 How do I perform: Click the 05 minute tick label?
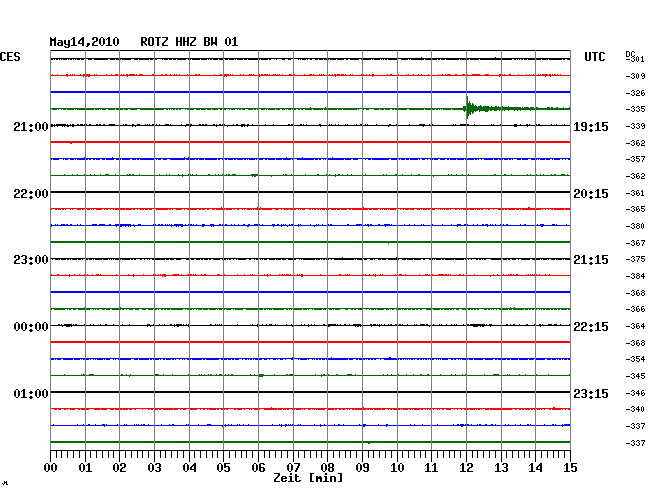[223, 468]
